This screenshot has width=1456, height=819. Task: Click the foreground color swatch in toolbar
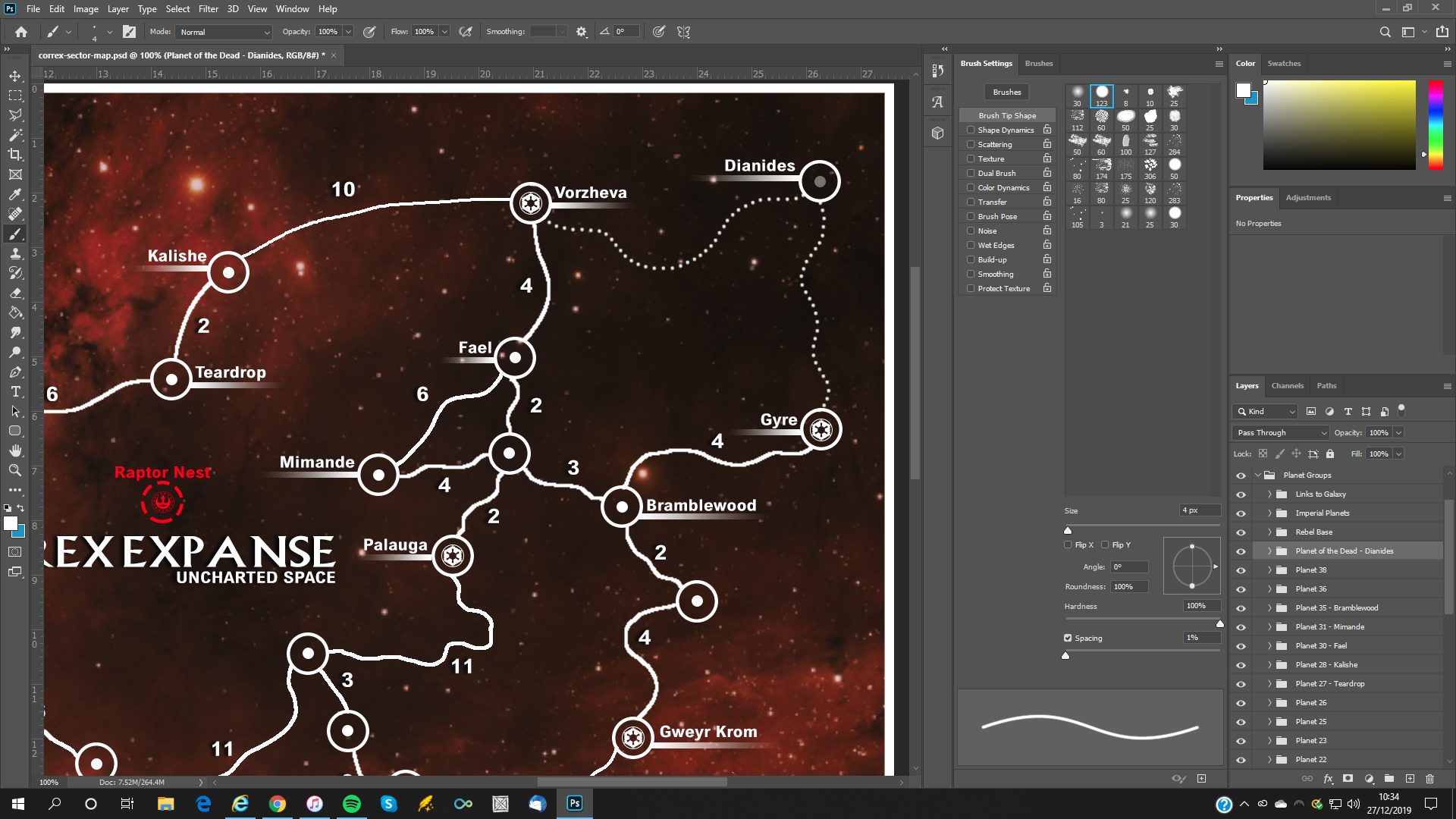click(10, 522)
